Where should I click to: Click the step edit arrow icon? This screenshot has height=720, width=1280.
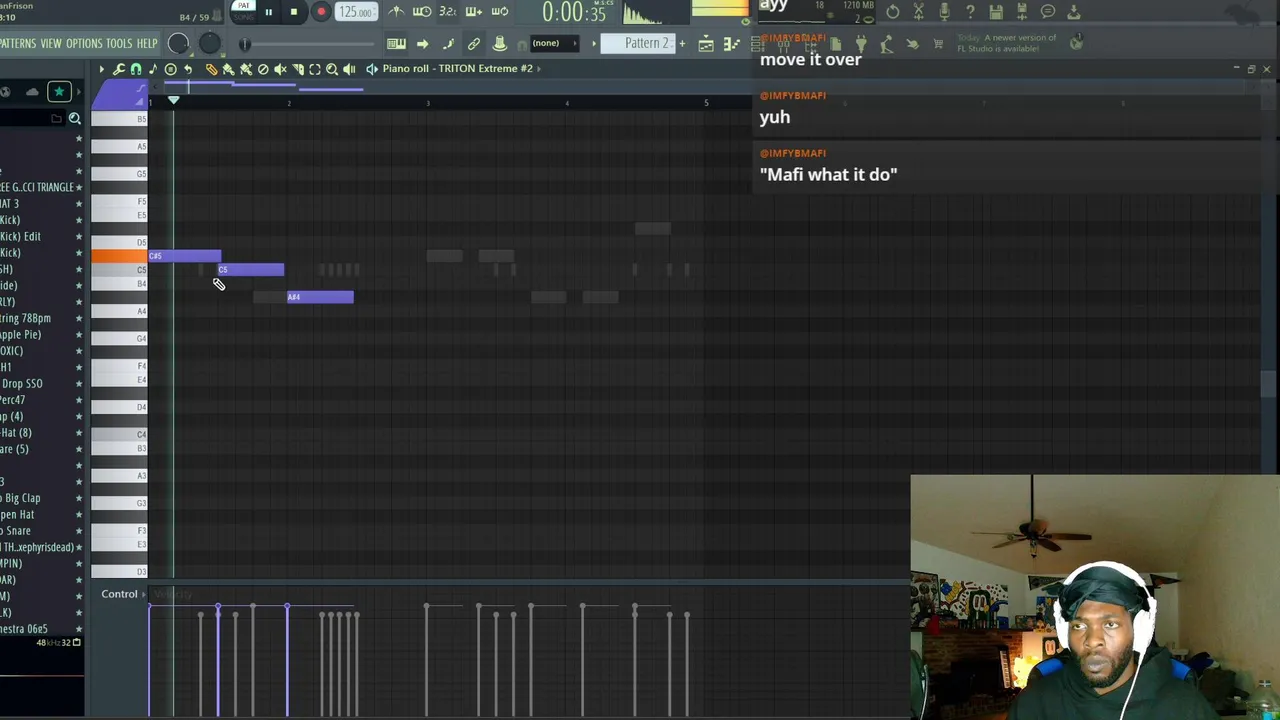pyautogui.click(x=422, y=44)
